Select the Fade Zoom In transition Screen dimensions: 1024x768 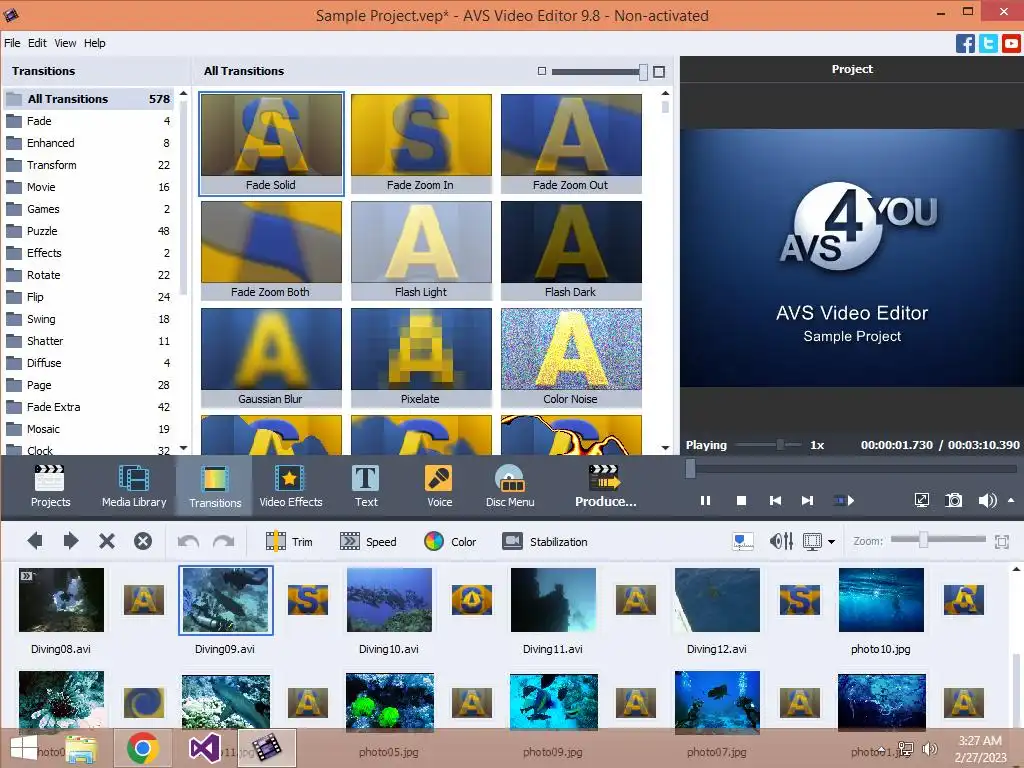point(421,143)
